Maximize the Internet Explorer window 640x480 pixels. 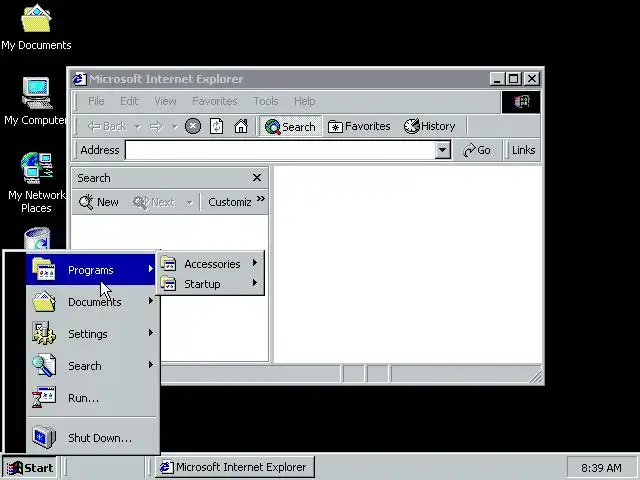click(513, 78)
